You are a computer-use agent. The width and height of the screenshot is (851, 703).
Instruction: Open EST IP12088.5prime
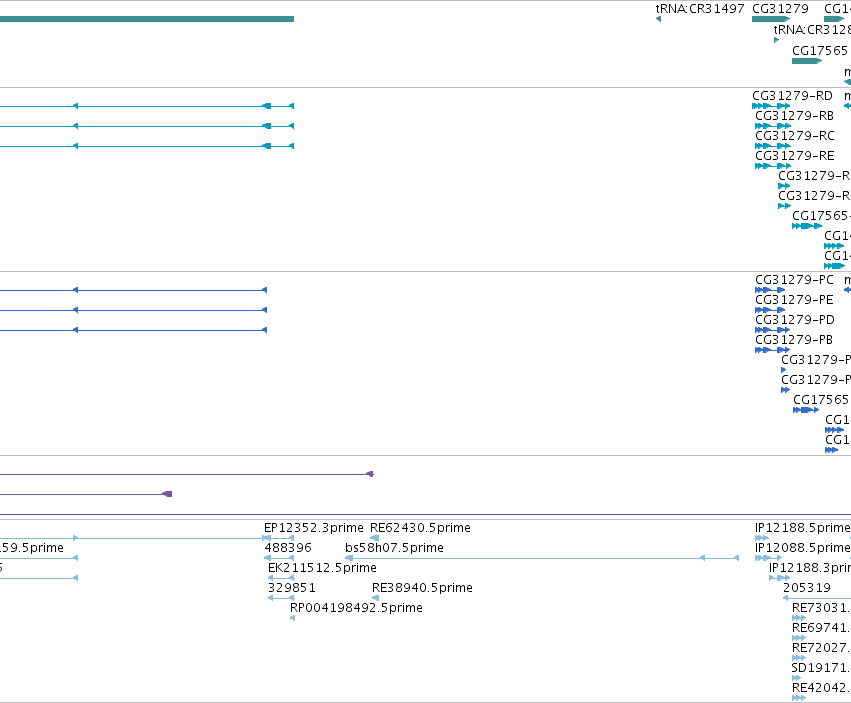(x=802, y=548)
